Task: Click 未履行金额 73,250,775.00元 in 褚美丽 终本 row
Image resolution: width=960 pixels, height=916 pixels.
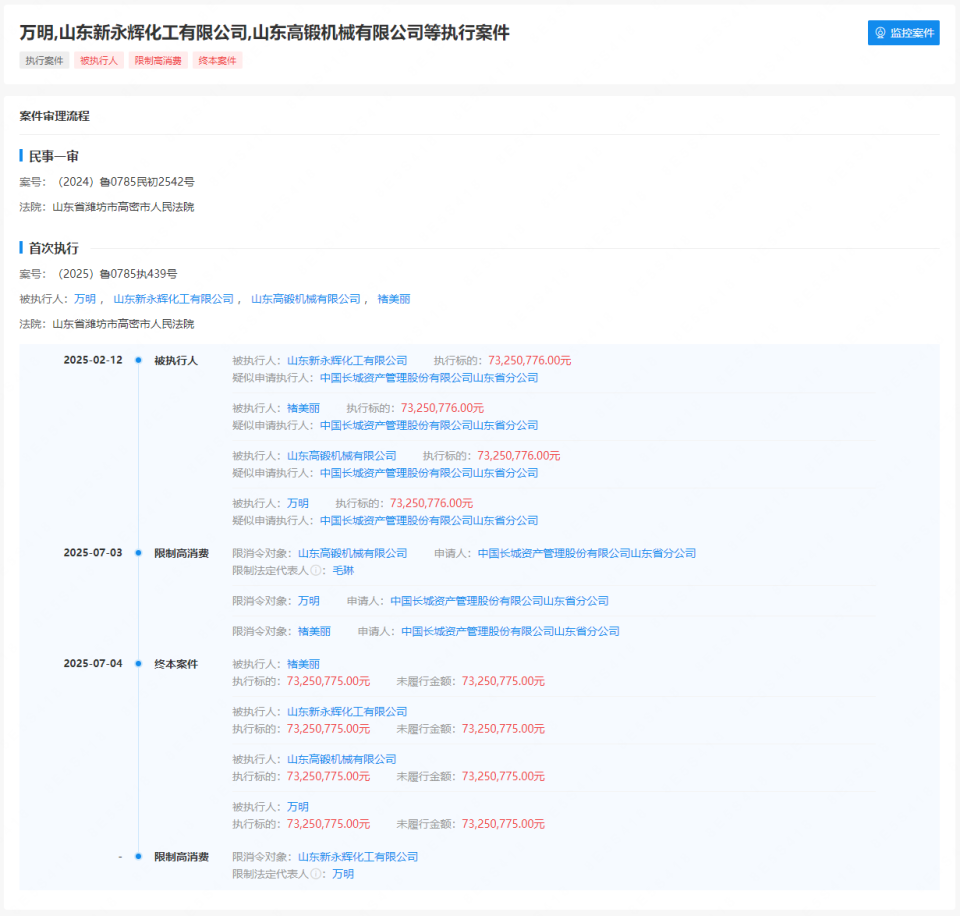Action: tap(503, 681)
